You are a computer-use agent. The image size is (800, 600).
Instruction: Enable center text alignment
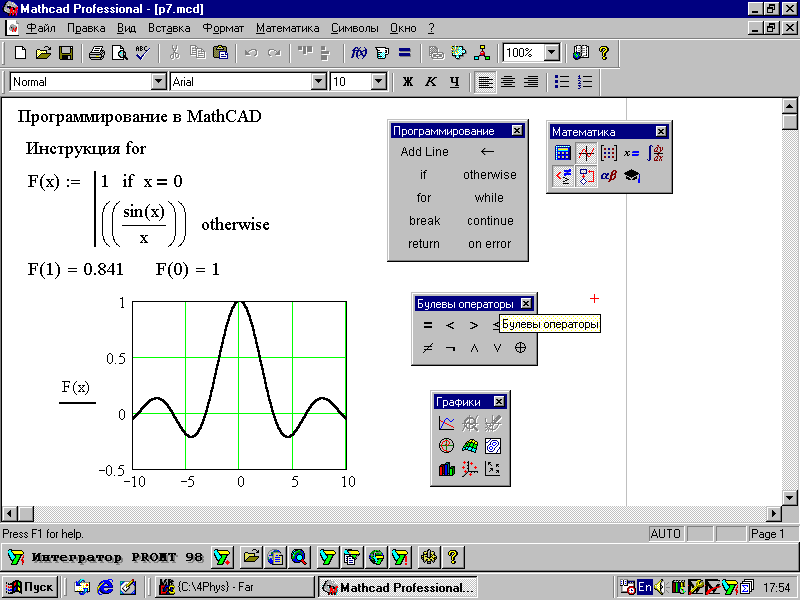pos(508,82)
